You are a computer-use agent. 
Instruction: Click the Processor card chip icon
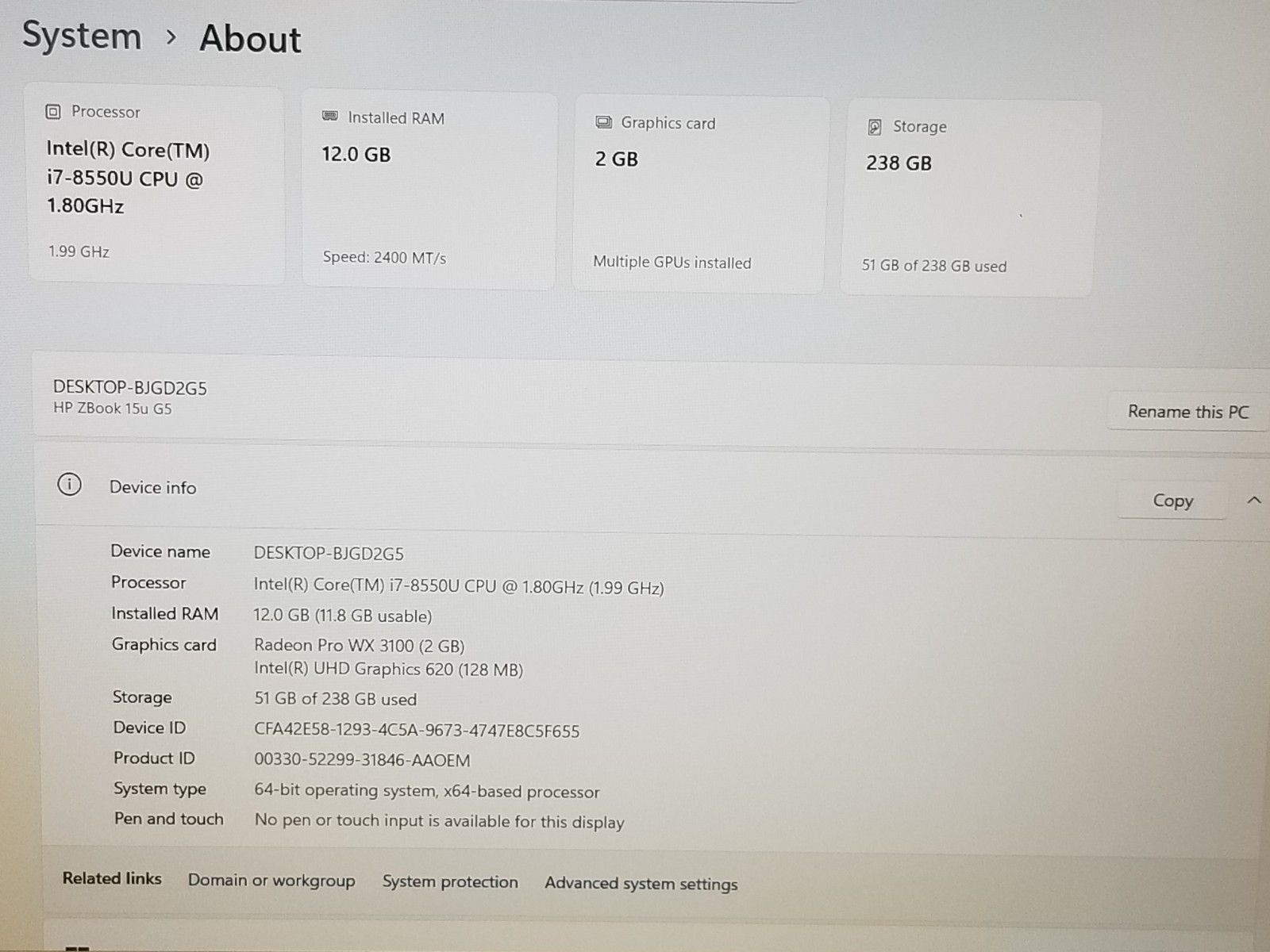click(53, 112)
